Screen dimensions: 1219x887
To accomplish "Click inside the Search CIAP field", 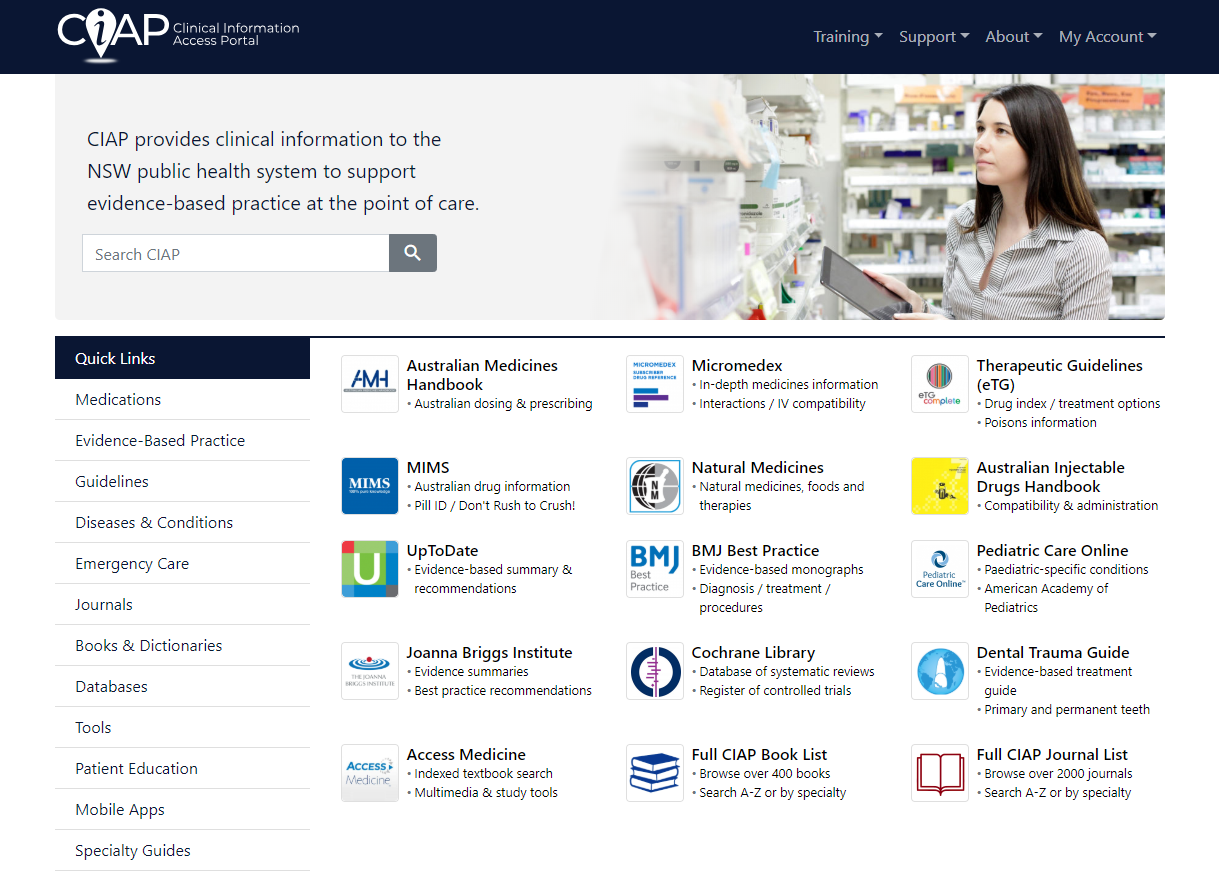I will pyautogui.click(x=235, y=253).
